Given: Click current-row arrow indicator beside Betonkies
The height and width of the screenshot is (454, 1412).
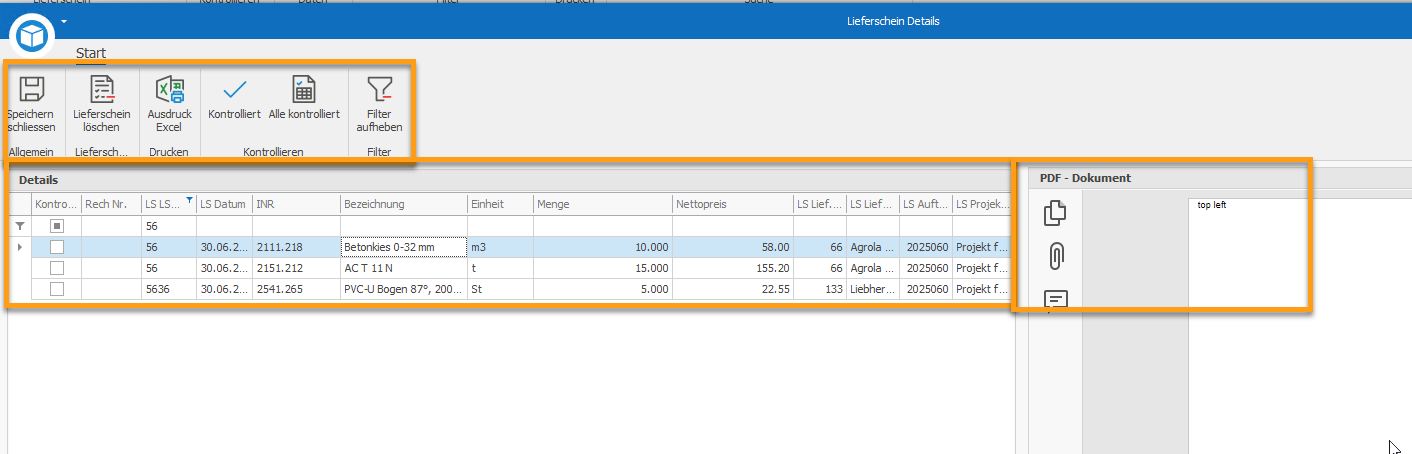Looking at the screenshot, I should click(x=19, y=246).
